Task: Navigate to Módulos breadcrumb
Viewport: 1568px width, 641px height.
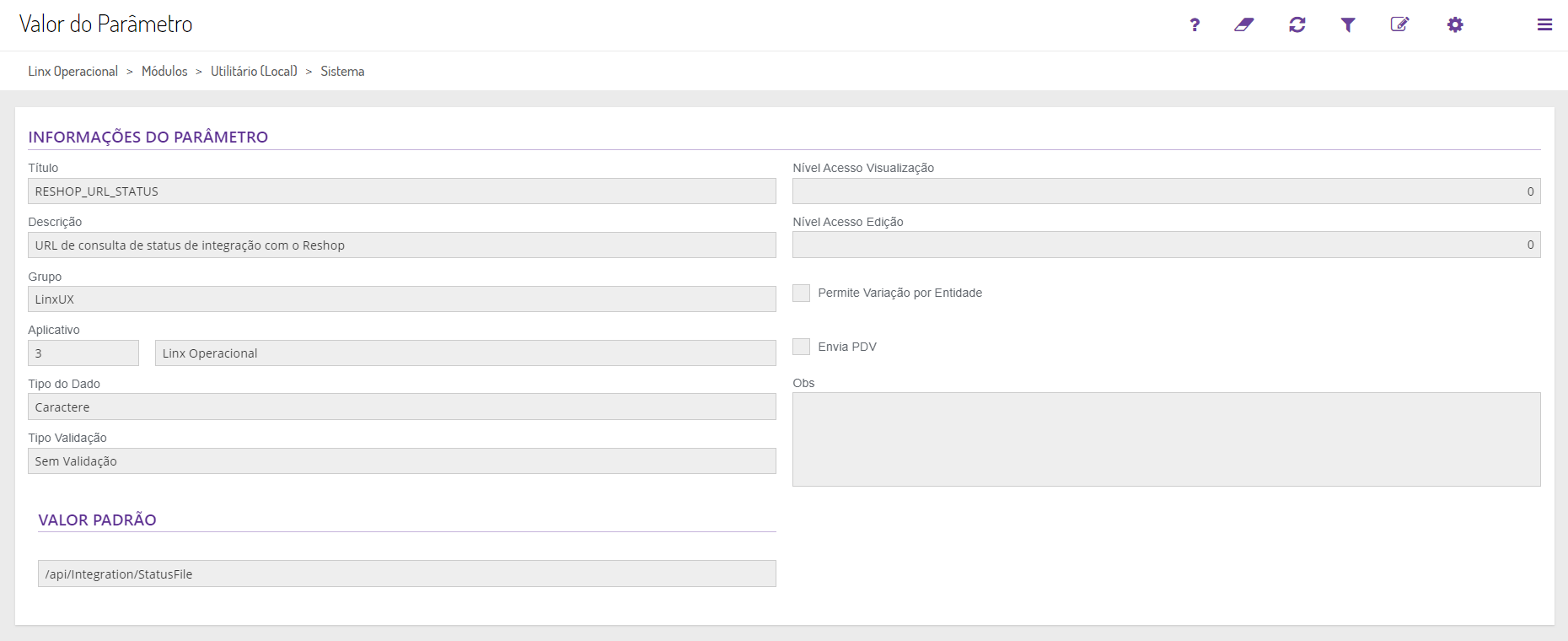Action: click(x=164, y=72)
